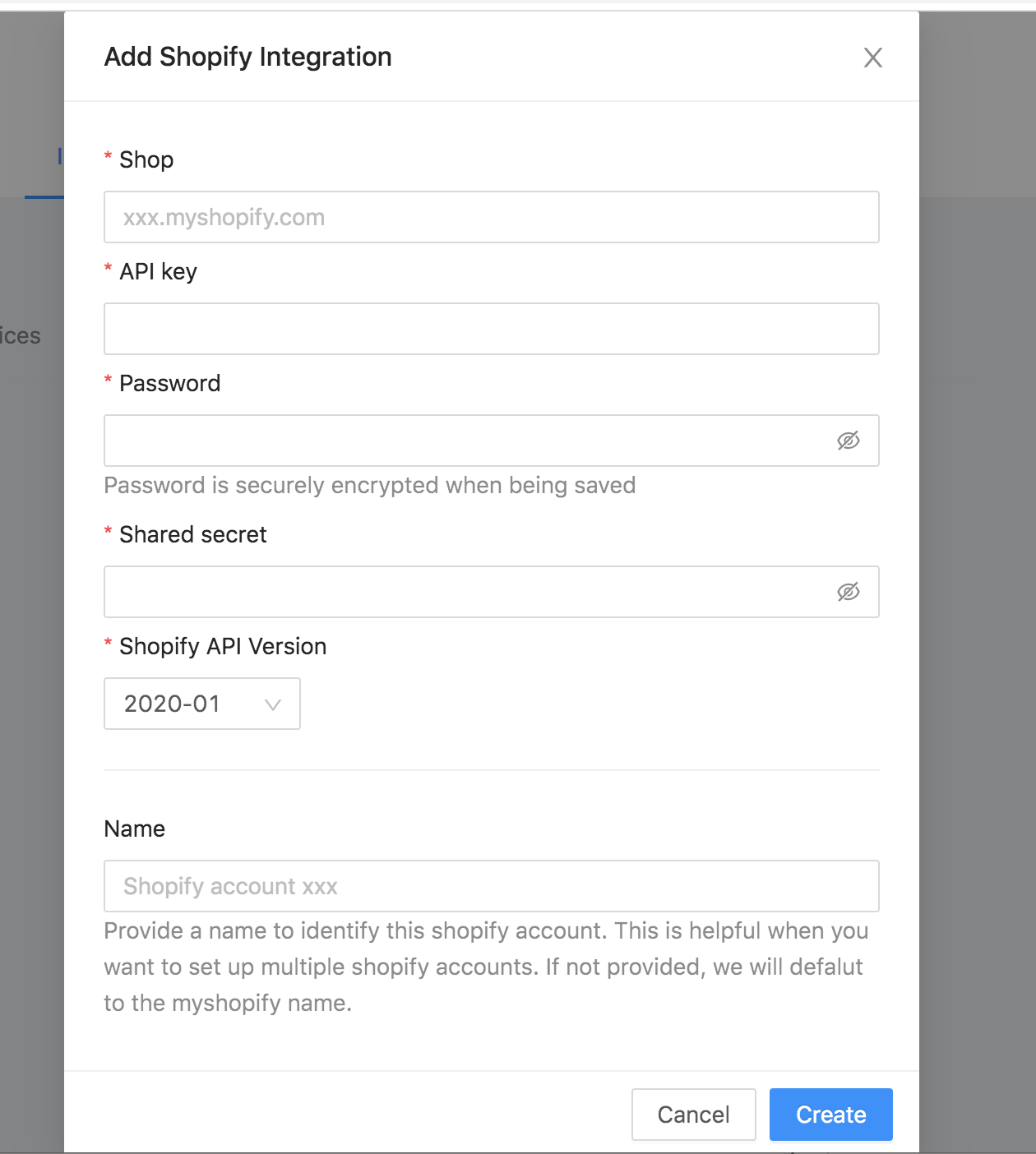Show the Password field's hidden text
Image resolution: width=1036 pixels, height=1154 pixels.
click(x=849, y=441)
